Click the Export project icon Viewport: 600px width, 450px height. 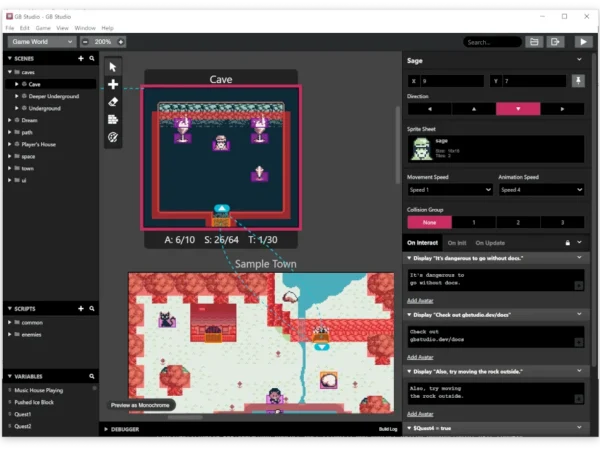tap(555, 42)
